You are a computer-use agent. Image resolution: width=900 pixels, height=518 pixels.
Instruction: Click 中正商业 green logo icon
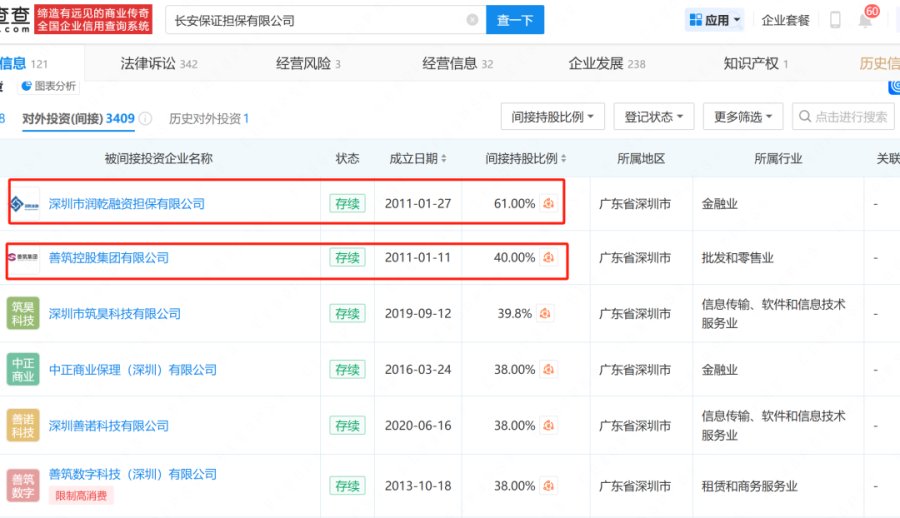click(x=23, y=369)
